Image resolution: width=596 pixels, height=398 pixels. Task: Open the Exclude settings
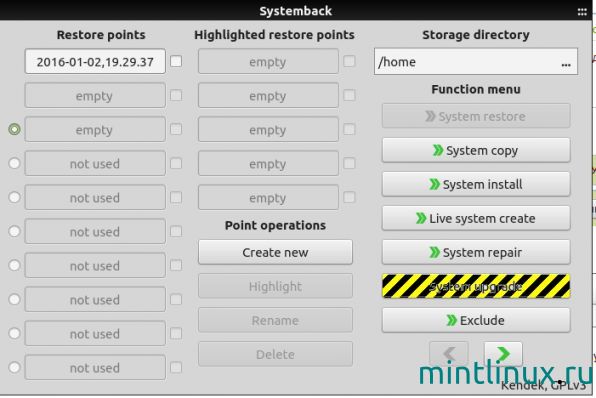point(476,320)
